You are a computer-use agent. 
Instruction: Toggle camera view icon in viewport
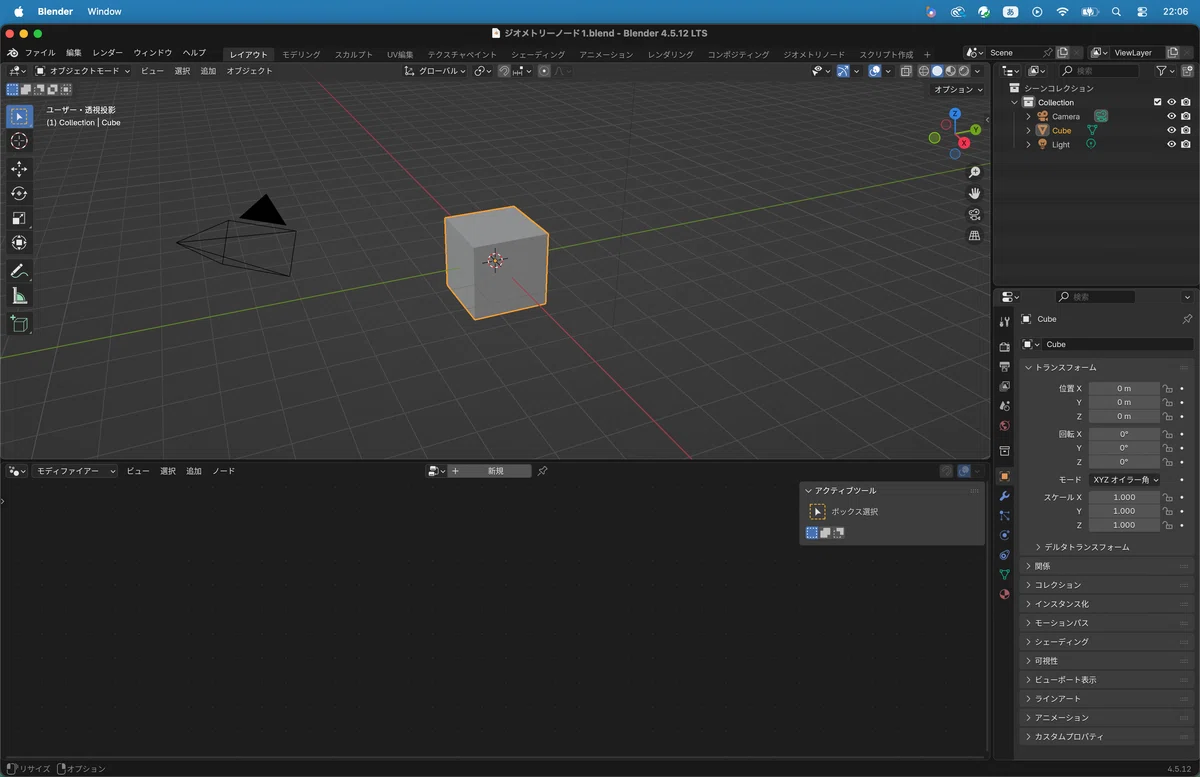975,215
